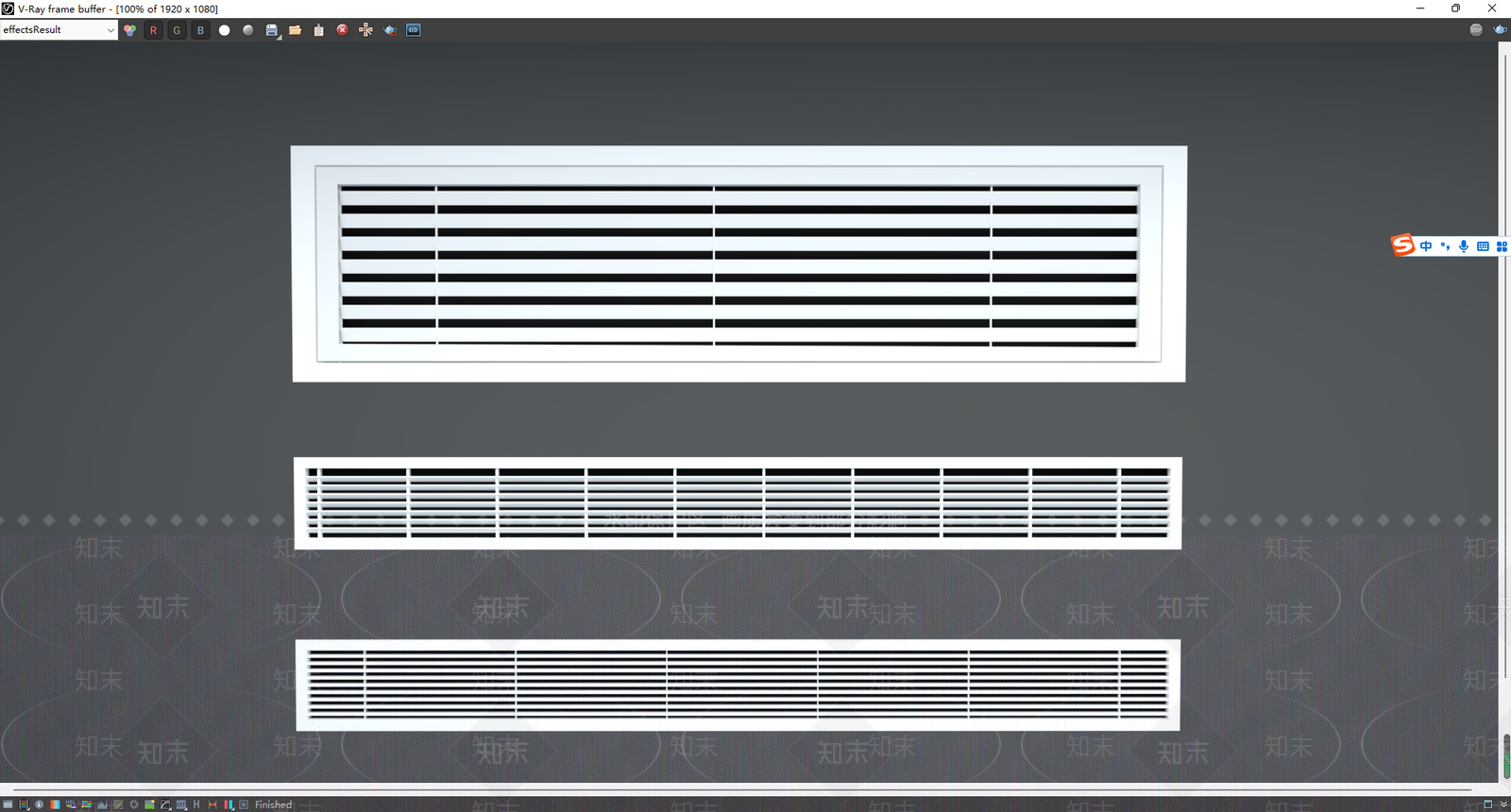The image size is (1511, 812).
Task: Open the pixel information icon
Action: (39, 804)
